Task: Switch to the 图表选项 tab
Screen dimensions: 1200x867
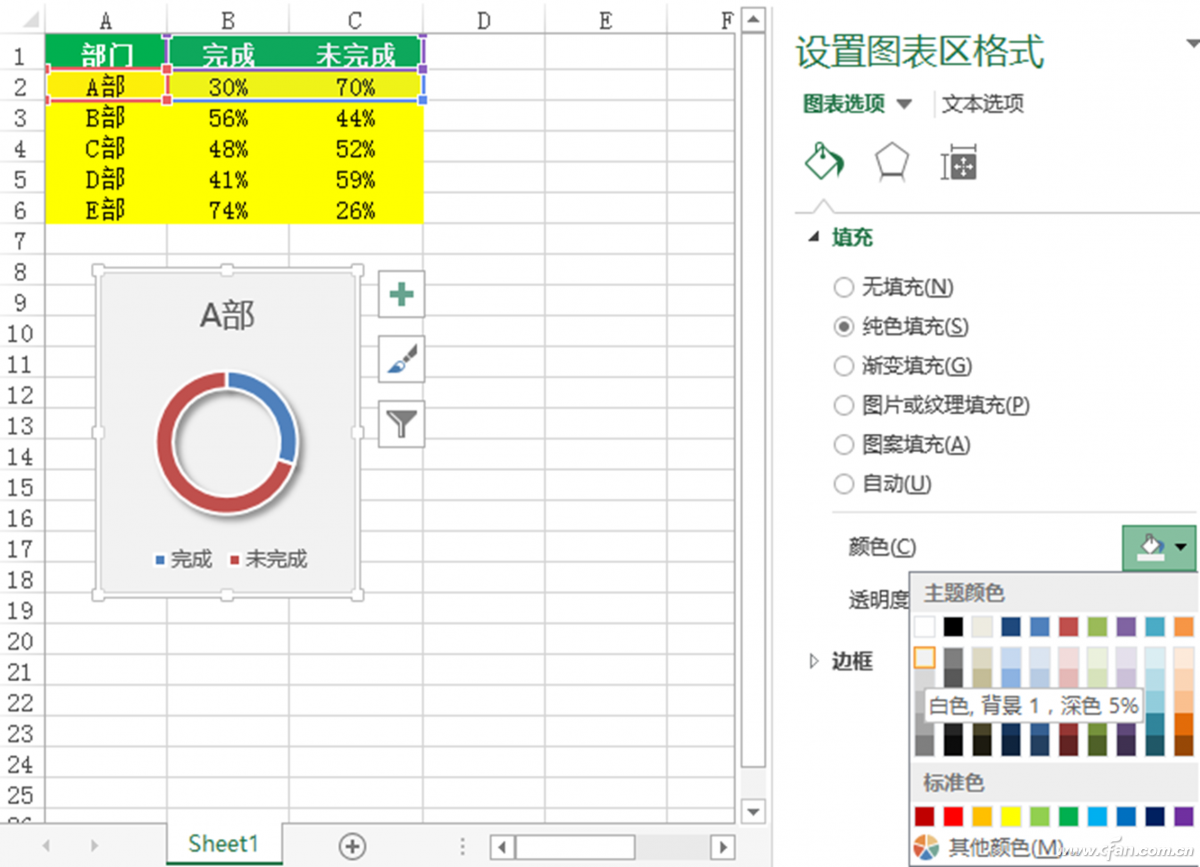Action: (x=844, y=104)
